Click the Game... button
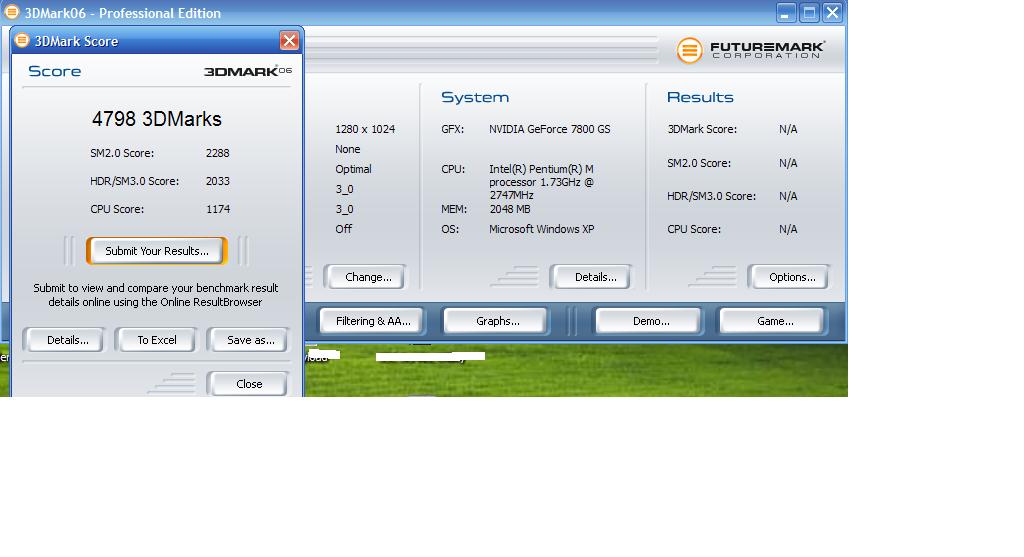 tap(775, 321)
